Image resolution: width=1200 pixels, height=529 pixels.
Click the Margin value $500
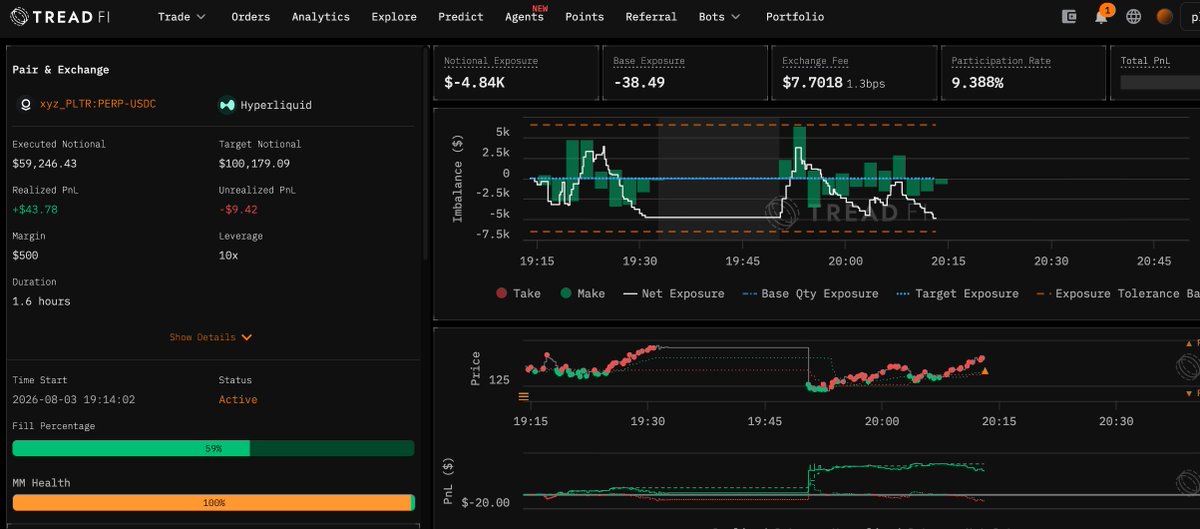click(26, 255)
